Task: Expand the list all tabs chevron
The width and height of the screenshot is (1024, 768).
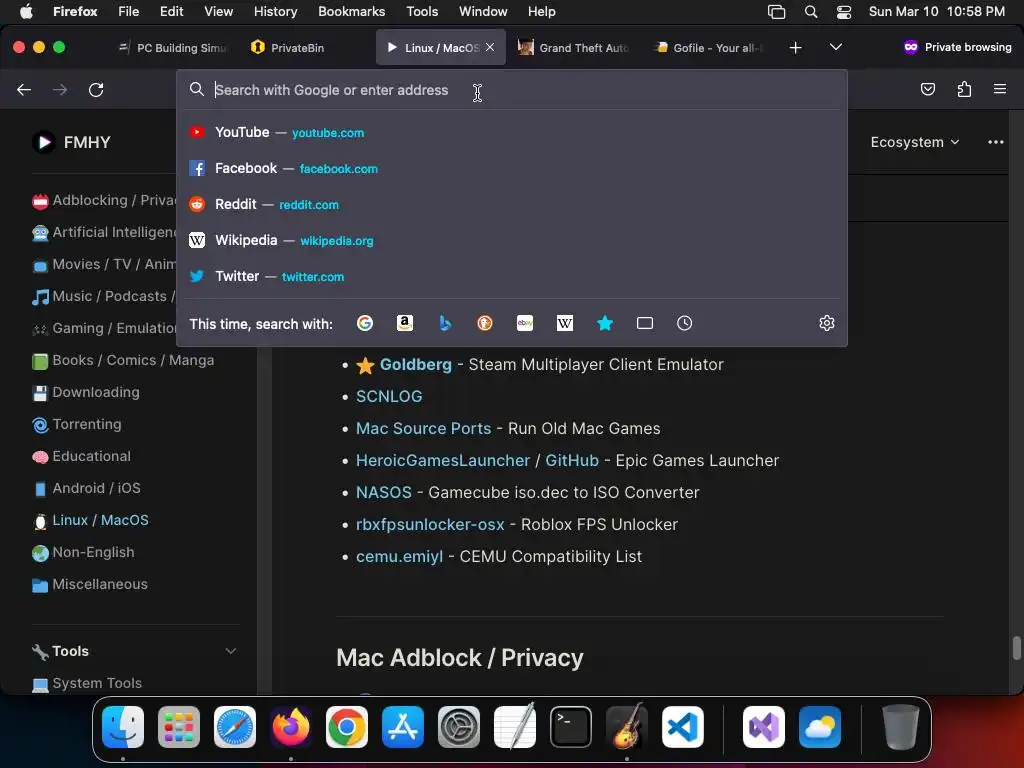Action: pyautogui.click(x=836, y=47)
